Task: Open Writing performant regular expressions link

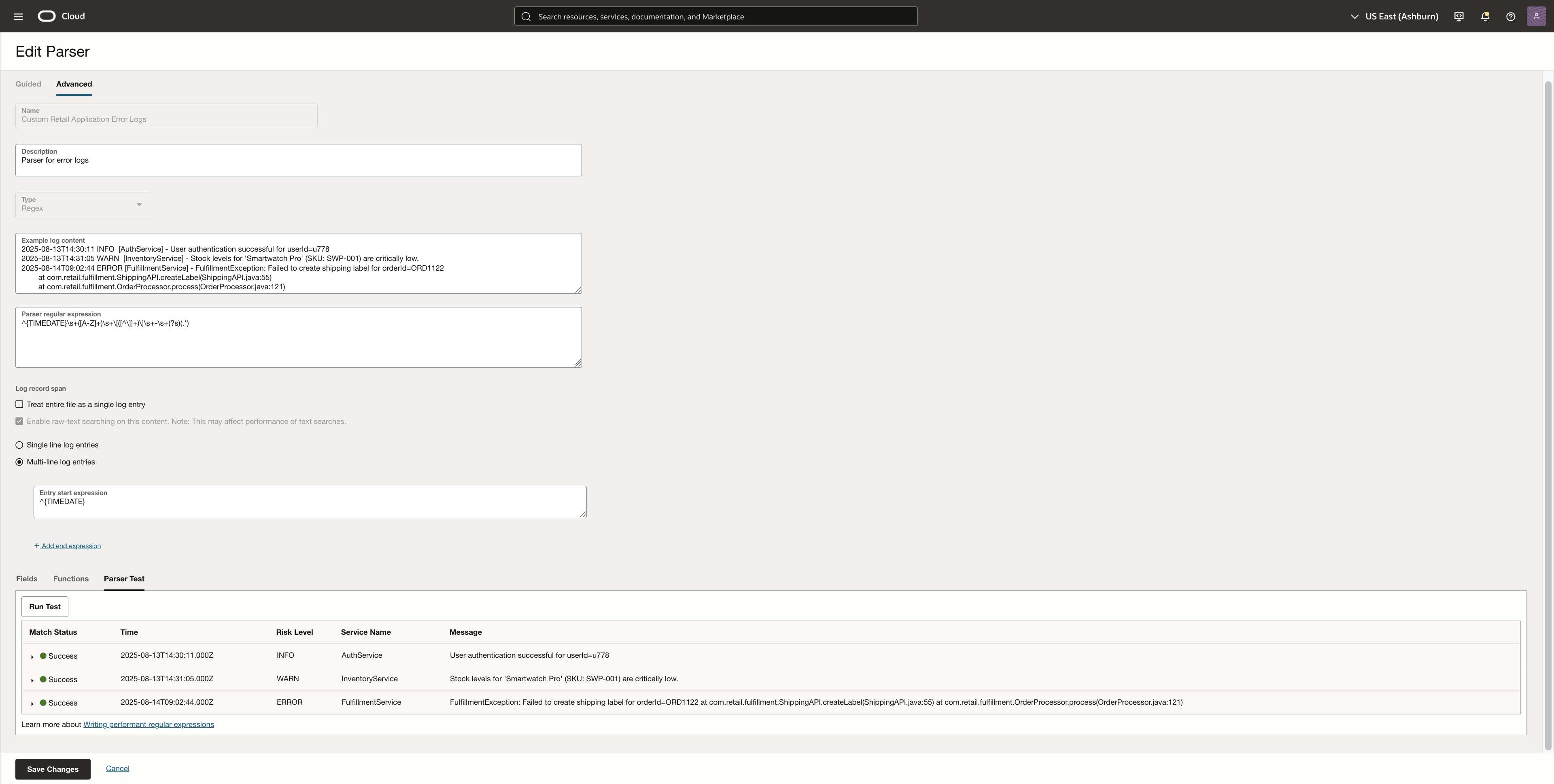Action: click(149, 724)
